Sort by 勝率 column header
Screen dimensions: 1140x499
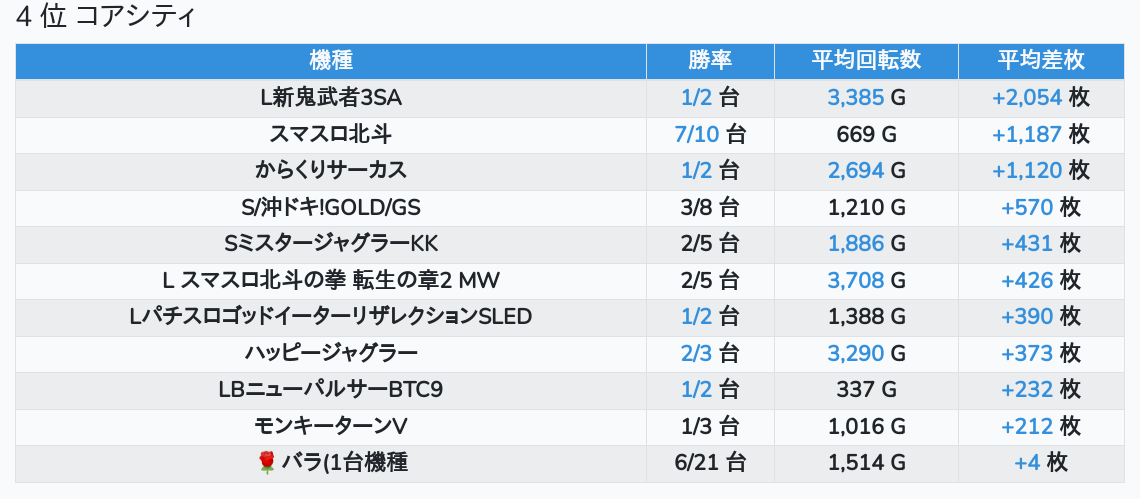coord(710,60)
